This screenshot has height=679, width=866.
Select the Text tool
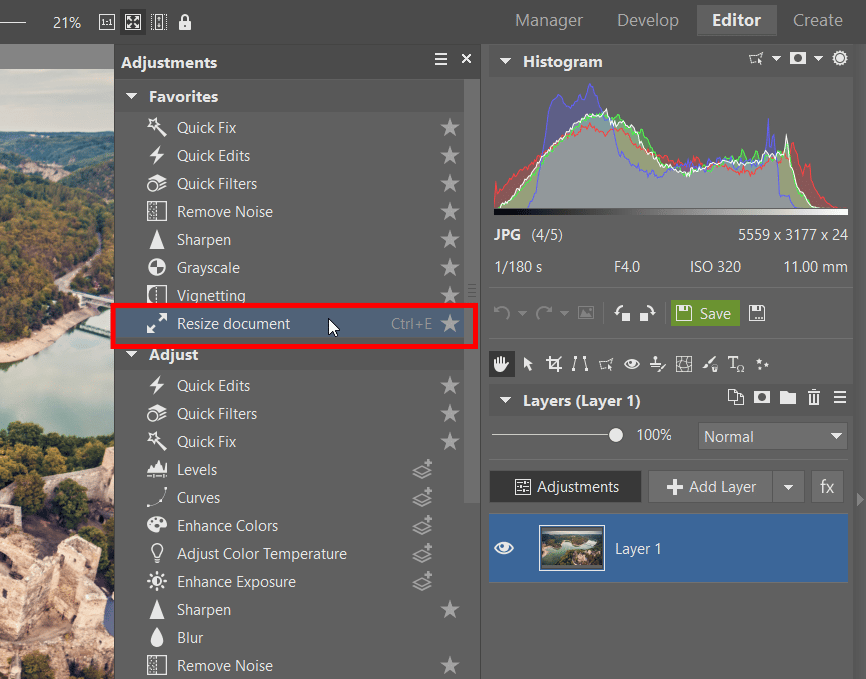[x=736, y=364]
